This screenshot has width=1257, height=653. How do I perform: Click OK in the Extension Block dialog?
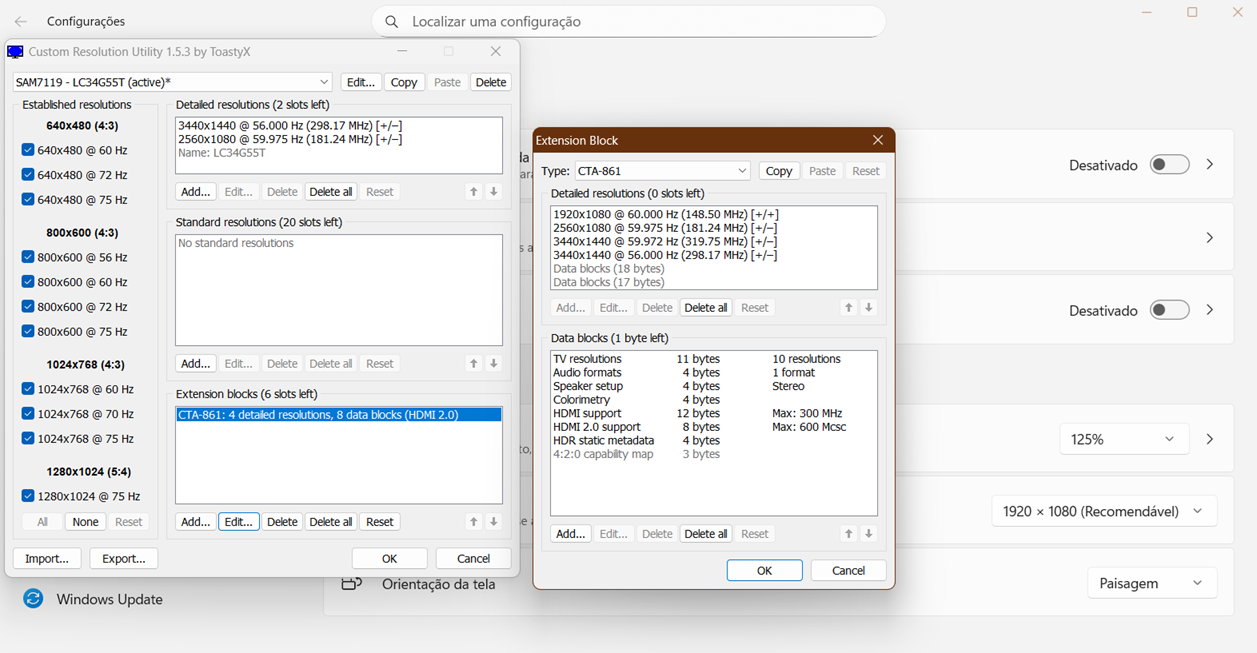click(764, 570)
